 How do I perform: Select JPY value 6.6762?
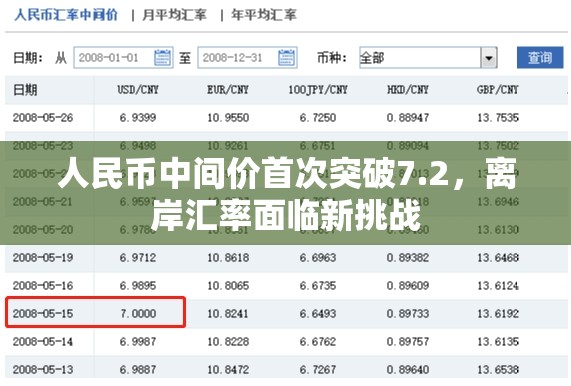pos(318,342)
